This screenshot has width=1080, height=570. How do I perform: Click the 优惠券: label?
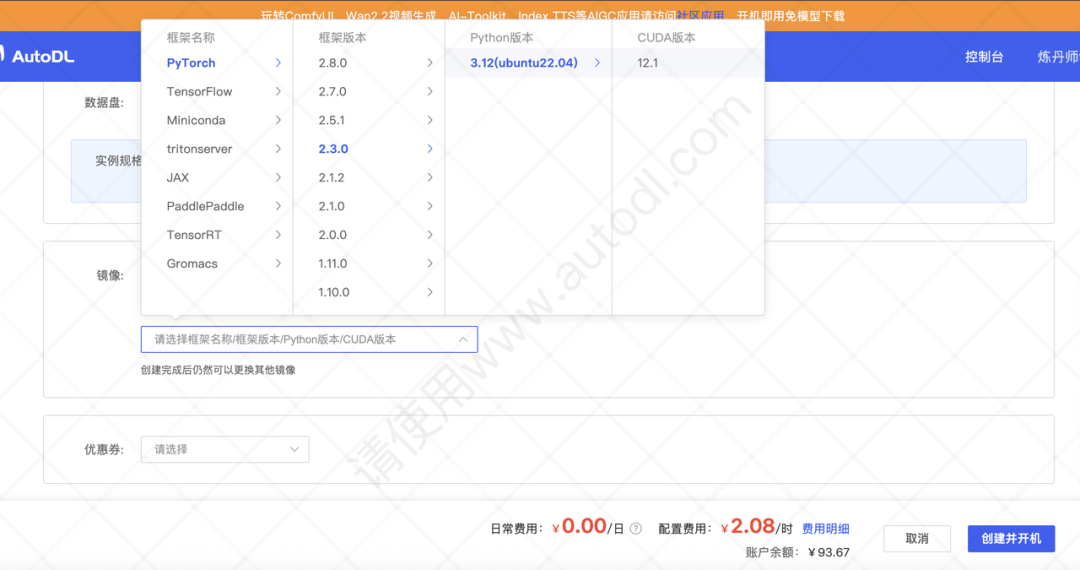[104, 450]
